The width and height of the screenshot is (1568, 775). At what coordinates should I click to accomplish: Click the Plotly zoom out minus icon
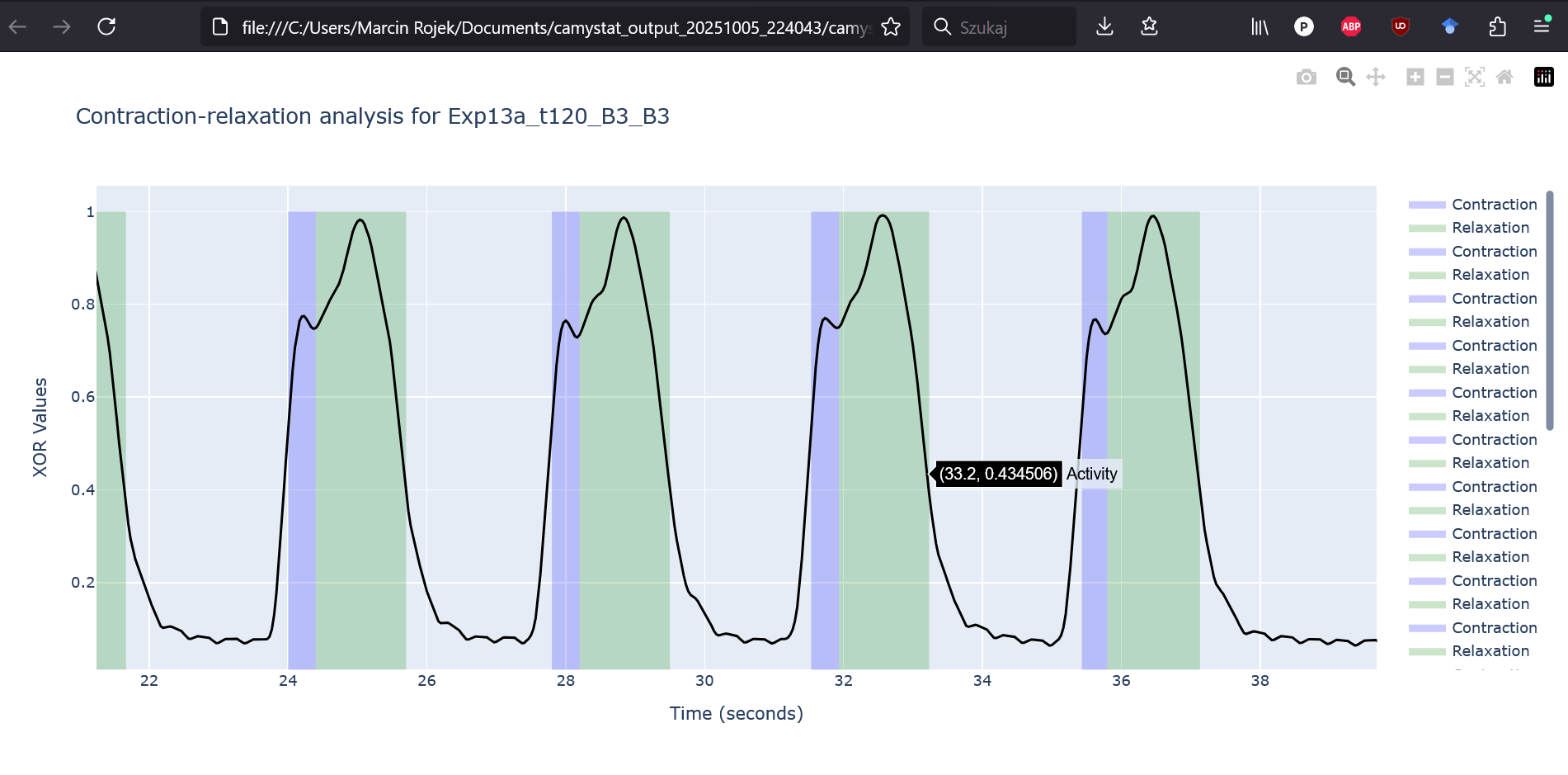point(1445,78)
